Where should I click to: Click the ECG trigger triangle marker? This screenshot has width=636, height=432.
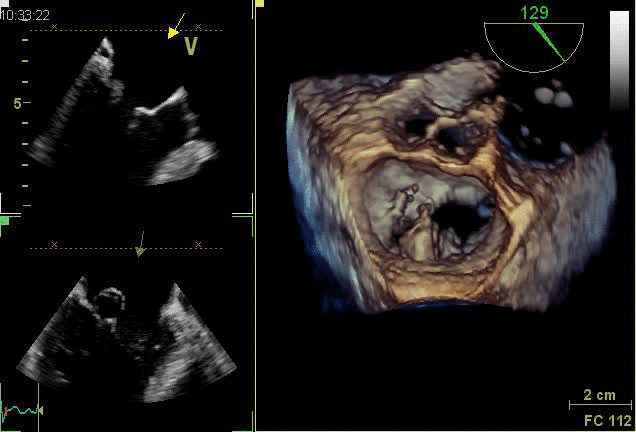41,410
